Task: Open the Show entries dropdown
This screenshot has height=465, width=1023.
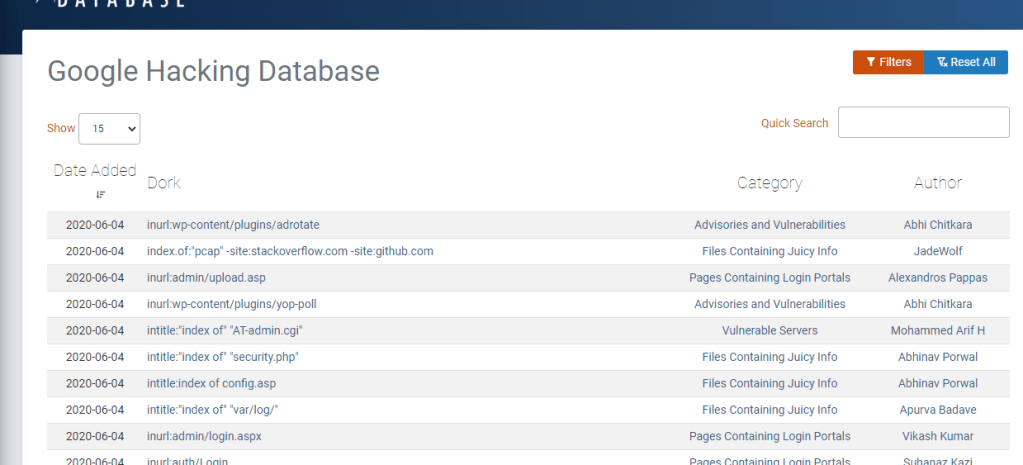Action: [x=109, y=128]
